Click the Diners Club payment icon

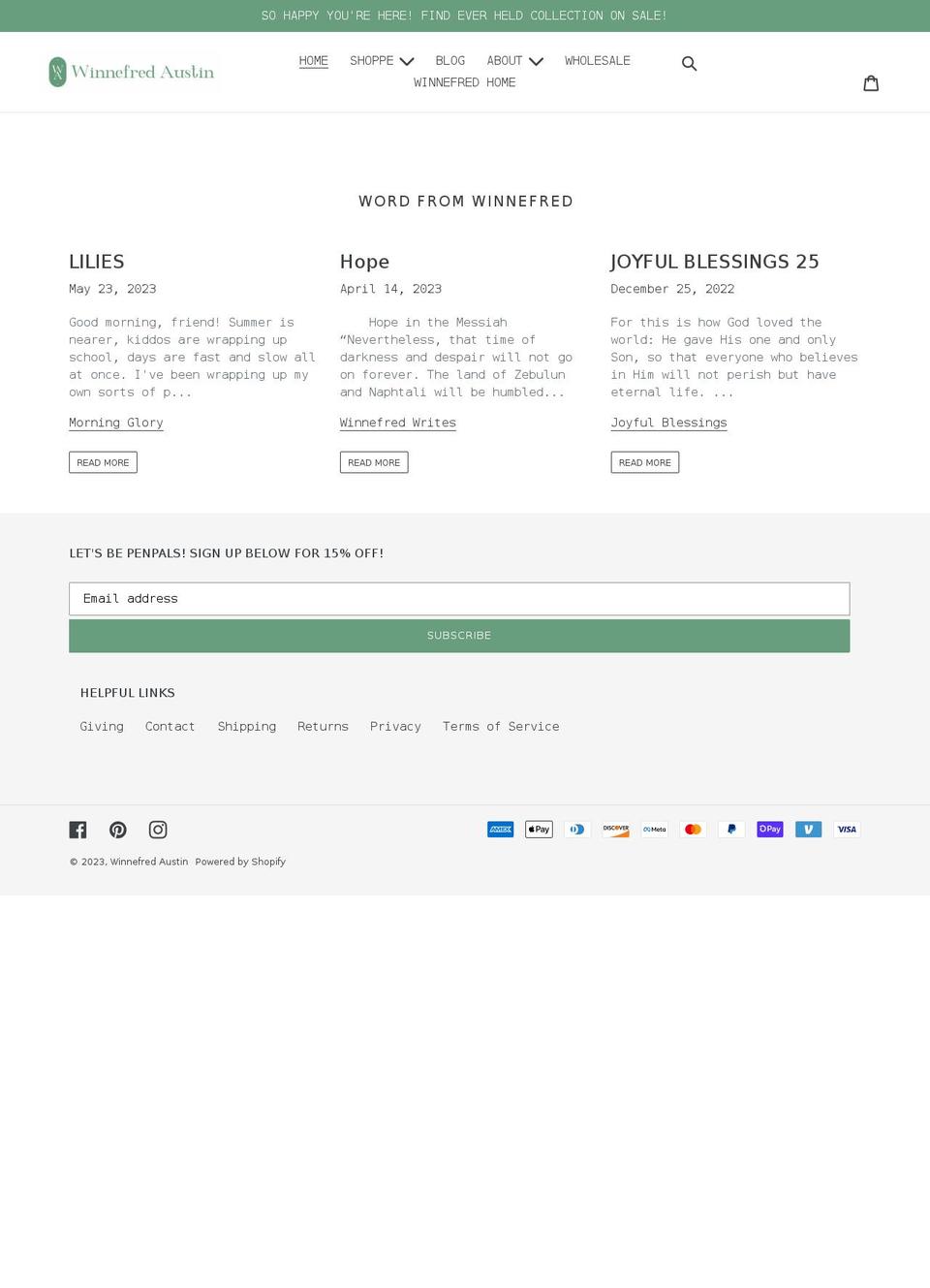(x=577, y=830)
